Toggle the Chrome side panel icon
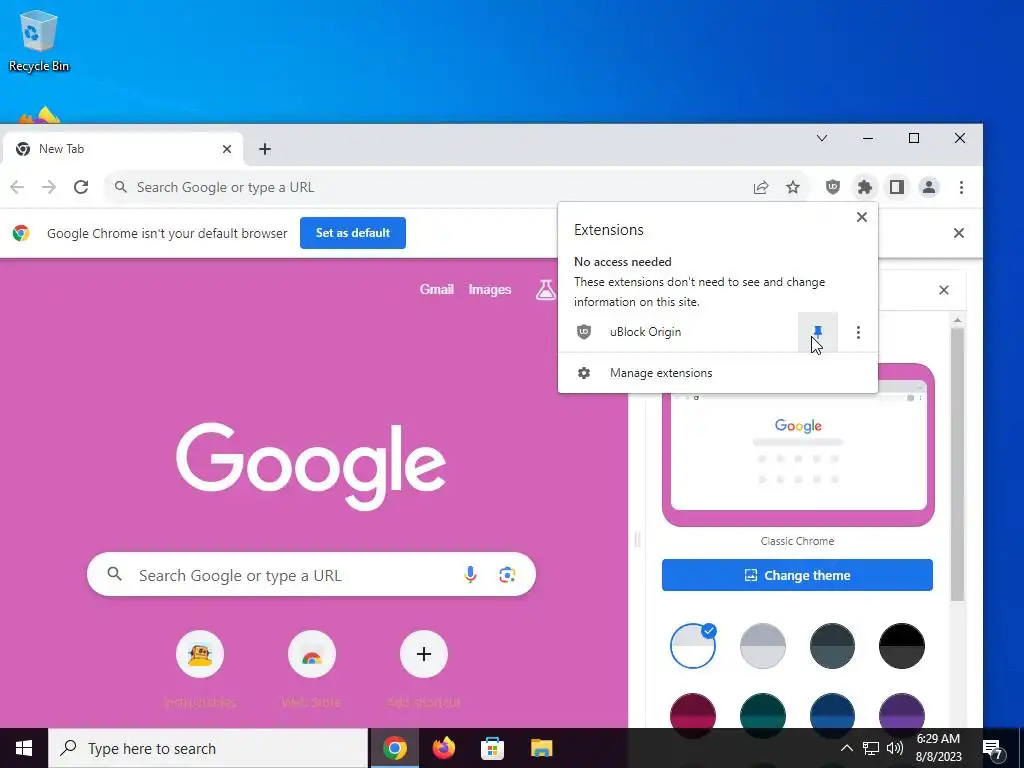Screen dimensions: 1024x768 pos(897,187)
